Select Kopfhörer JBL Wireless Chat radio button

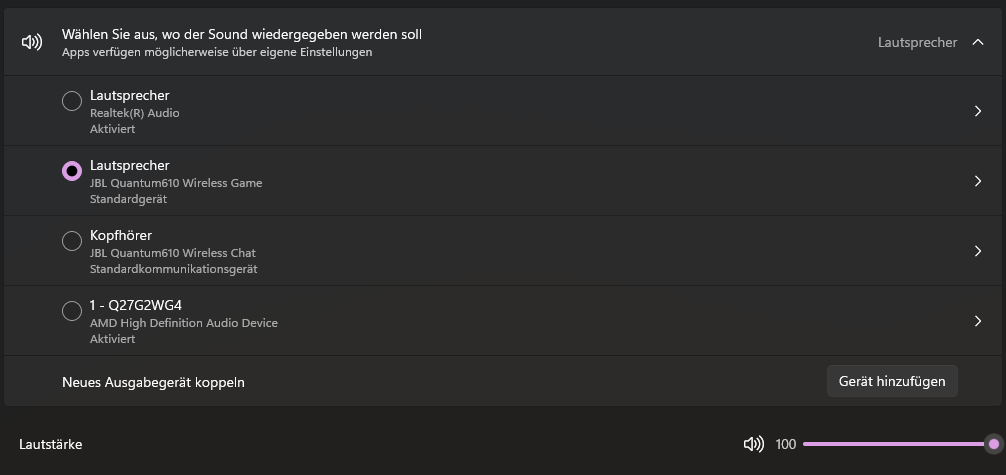click(72, 241)
